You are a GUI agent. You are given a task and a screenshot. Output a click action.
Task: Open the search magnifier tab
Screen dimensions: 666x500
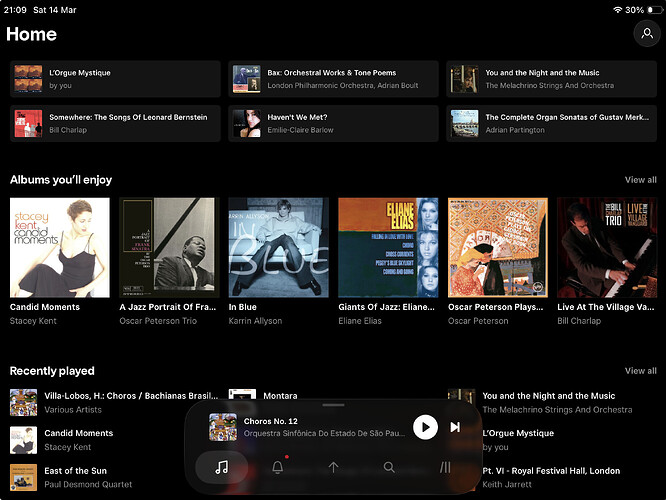389,467
